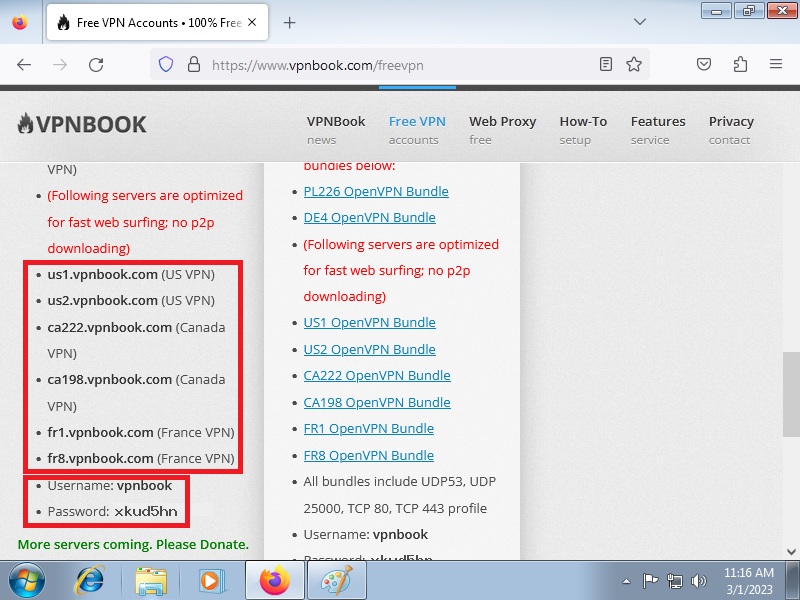The image size is (800, 600).
Task: Open Firefox application hamburger menu
Action: 776,64
